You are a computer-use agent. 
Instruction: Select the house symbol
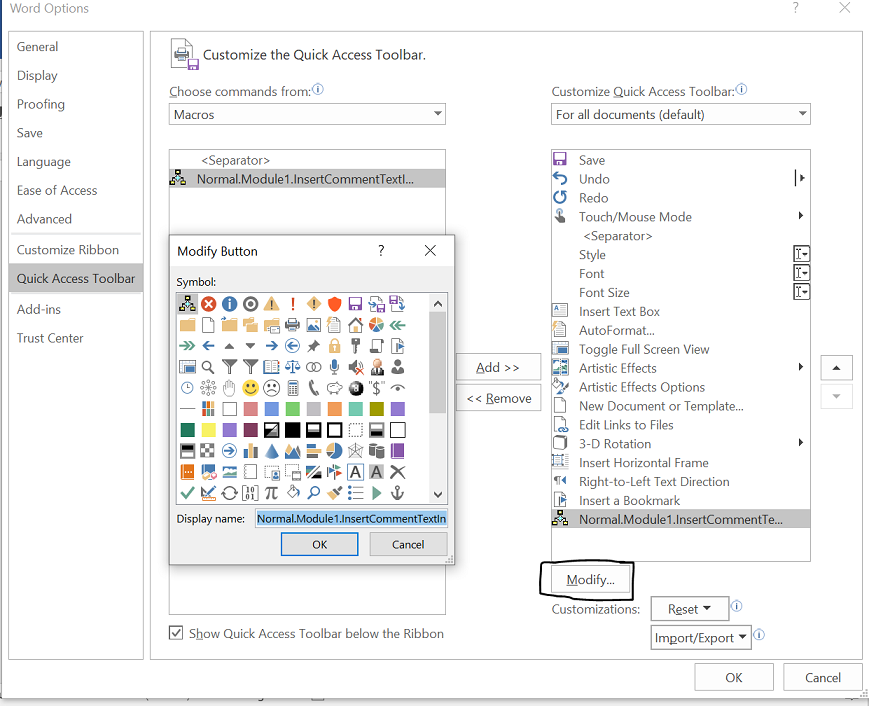pos(355,325)
